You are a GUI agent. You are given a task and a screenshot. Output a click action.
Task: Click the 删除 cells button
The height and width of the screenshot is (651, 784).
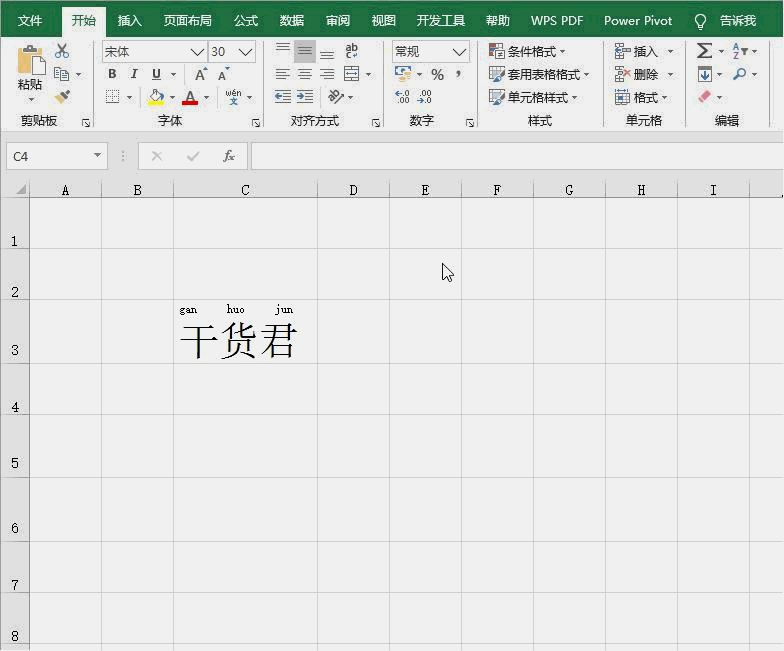click(x=644, y=74)
